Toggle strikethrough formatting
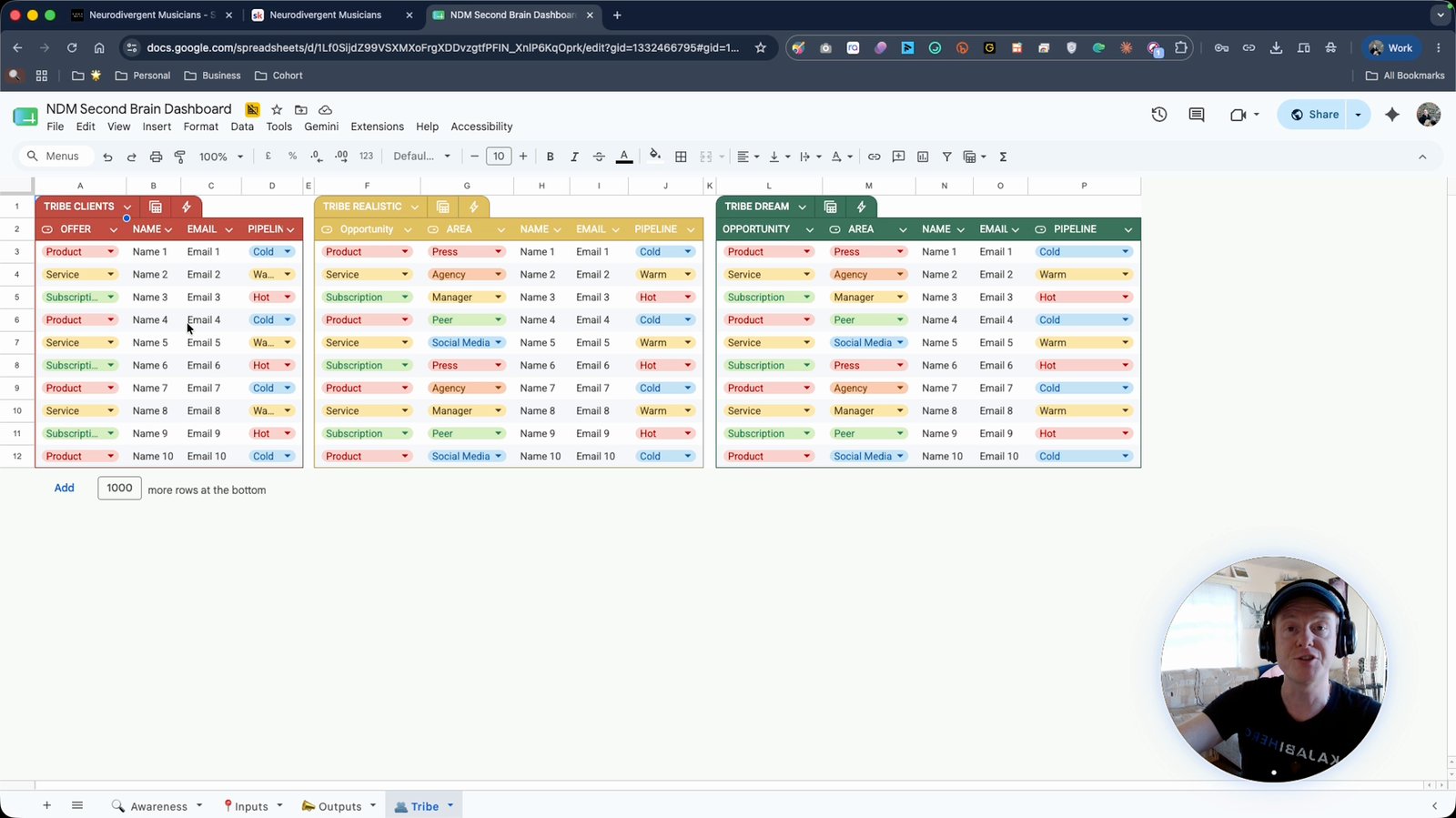 (599, 157)
